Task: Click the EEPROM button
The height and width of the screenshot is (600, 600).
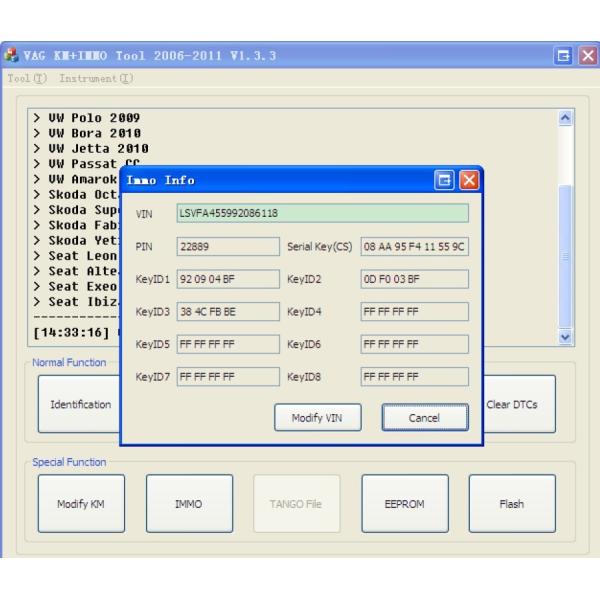Action: point(403,504)
